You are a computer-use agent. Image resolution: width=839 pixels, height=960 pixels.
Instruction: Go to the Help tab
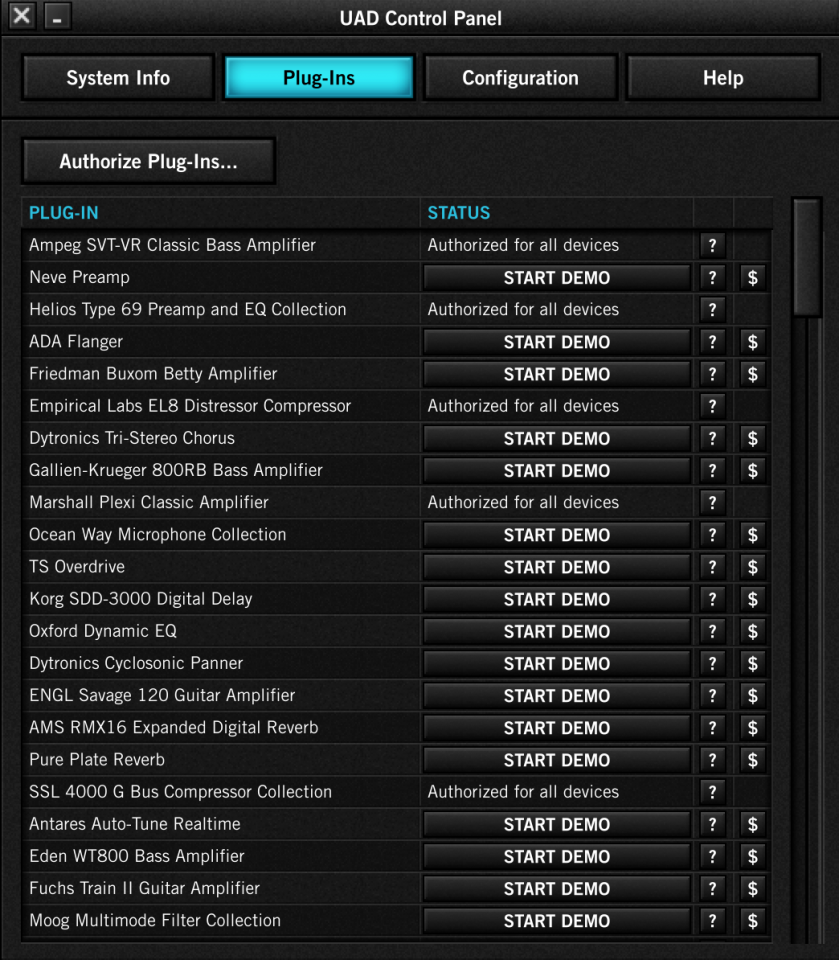click(723, 78)
